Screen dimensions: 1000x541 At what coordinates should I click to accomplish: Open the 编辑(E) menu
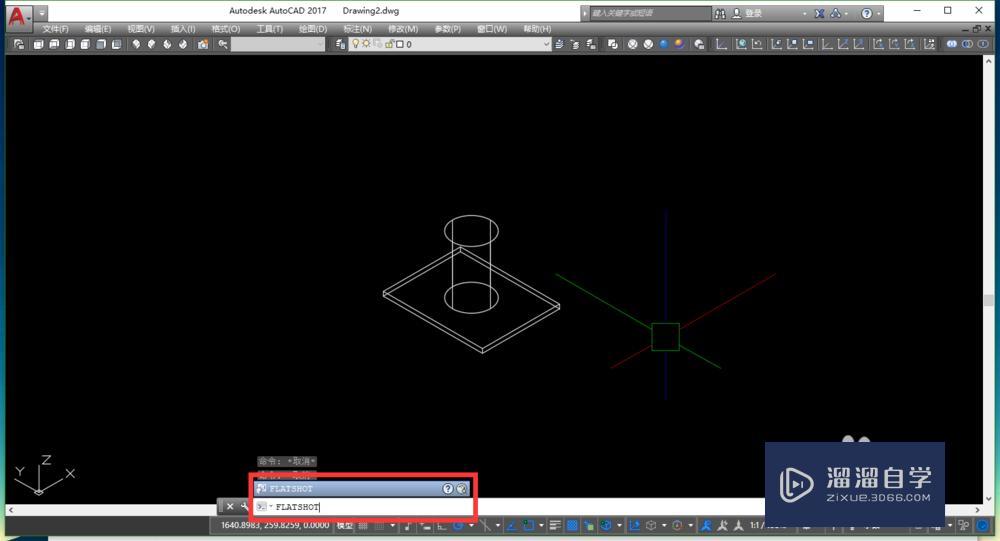[98, 29]
